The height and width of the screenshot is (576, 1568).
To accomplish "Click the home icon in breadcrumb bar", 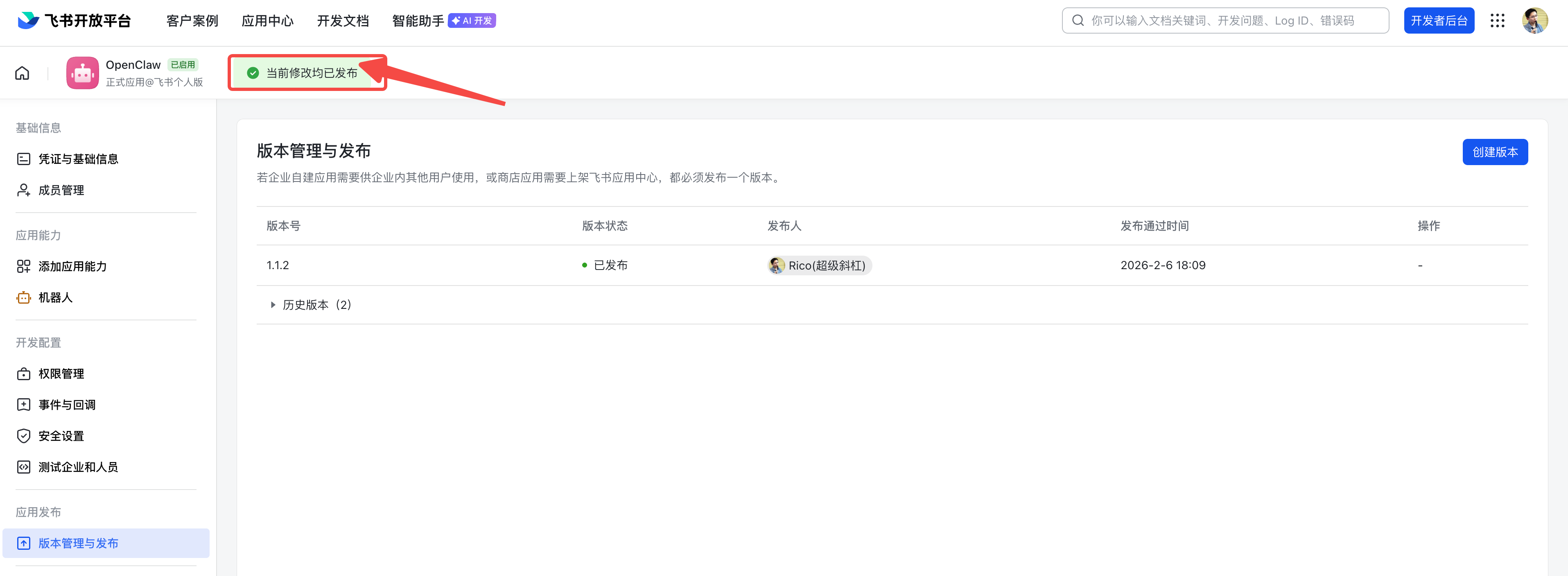I will [x=23, y=73].
